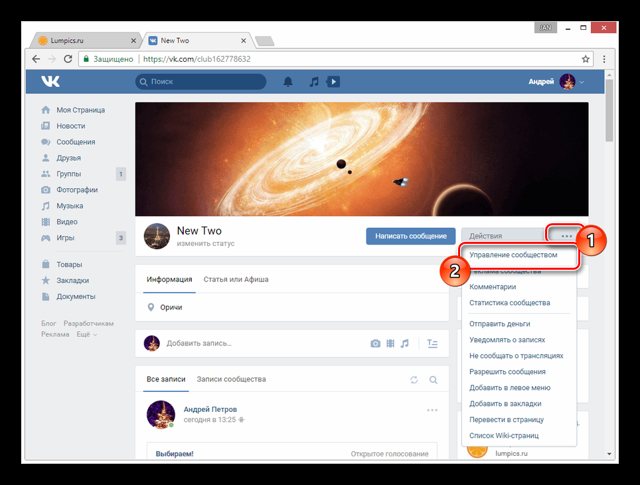The height and width of the screenshot is (485, 640).
Task: Open the article editor icon in the post box
Action: coord(432,343)
